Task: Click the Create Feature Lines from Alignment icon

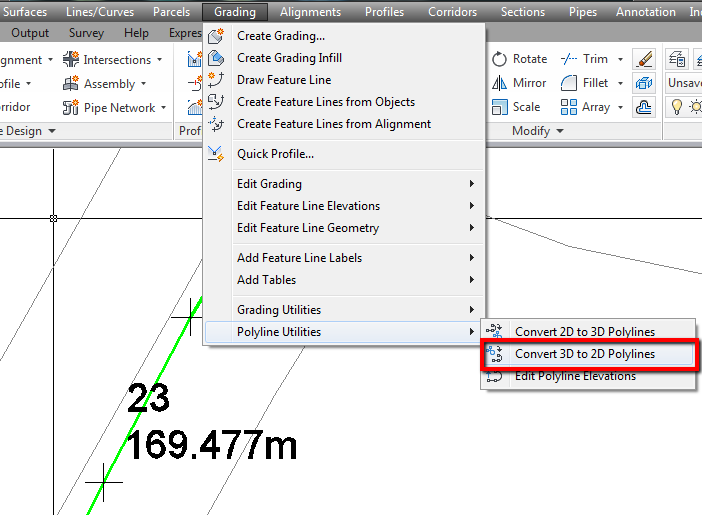Action: (216, 124)
